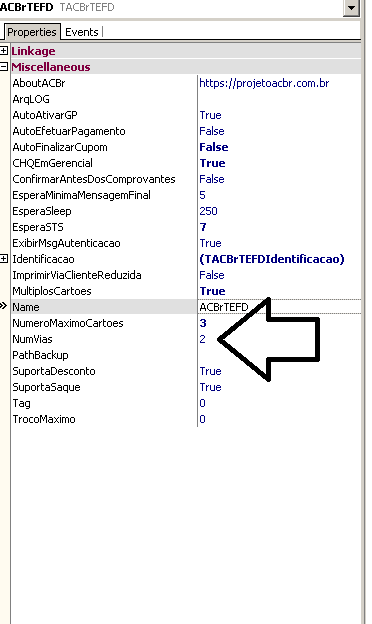Click the value 7 of EsperaSTS
Viewport: 372px width, 624px height.
(x=203, y=227)
